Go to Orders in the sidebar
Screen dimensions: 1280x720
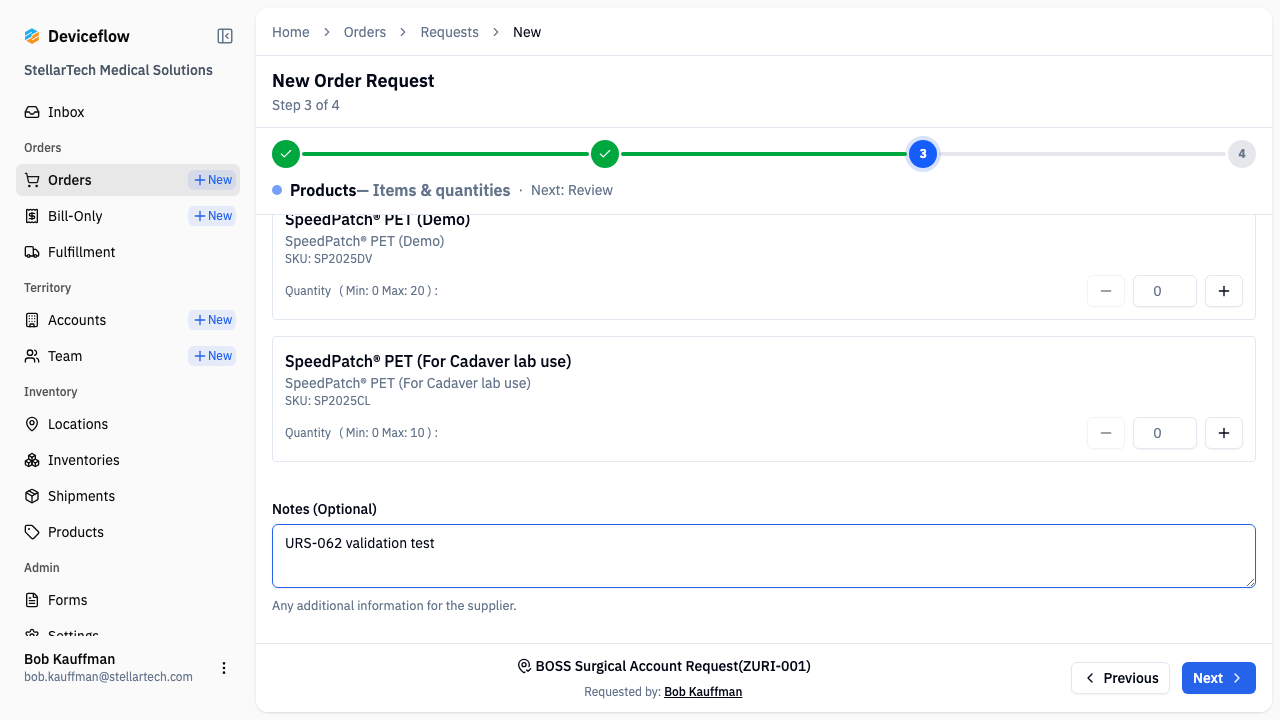(x=128, y=180)
